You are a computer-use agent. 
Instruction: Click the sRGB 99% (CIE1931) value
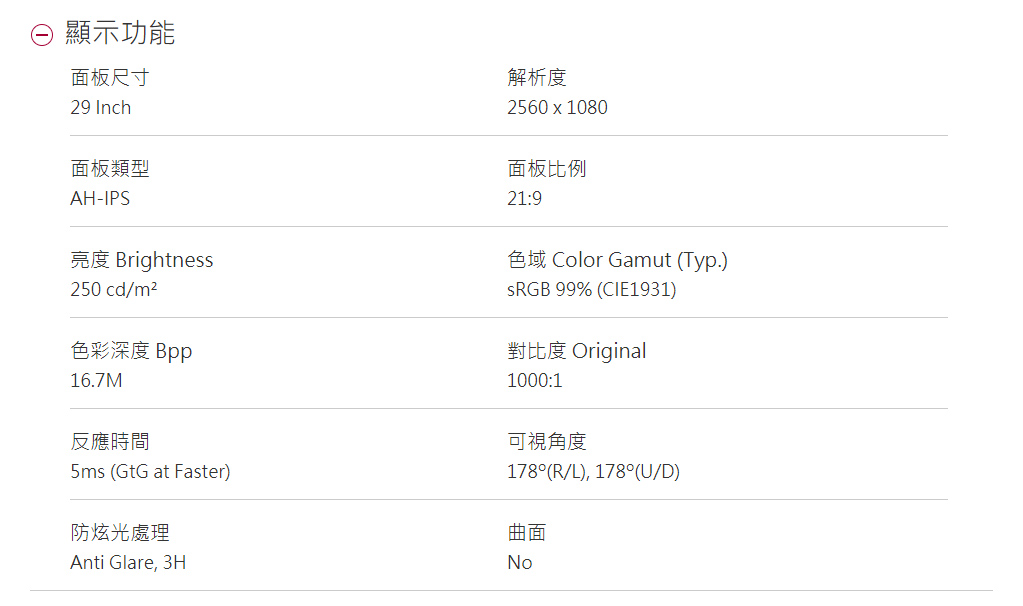(591, 290)
